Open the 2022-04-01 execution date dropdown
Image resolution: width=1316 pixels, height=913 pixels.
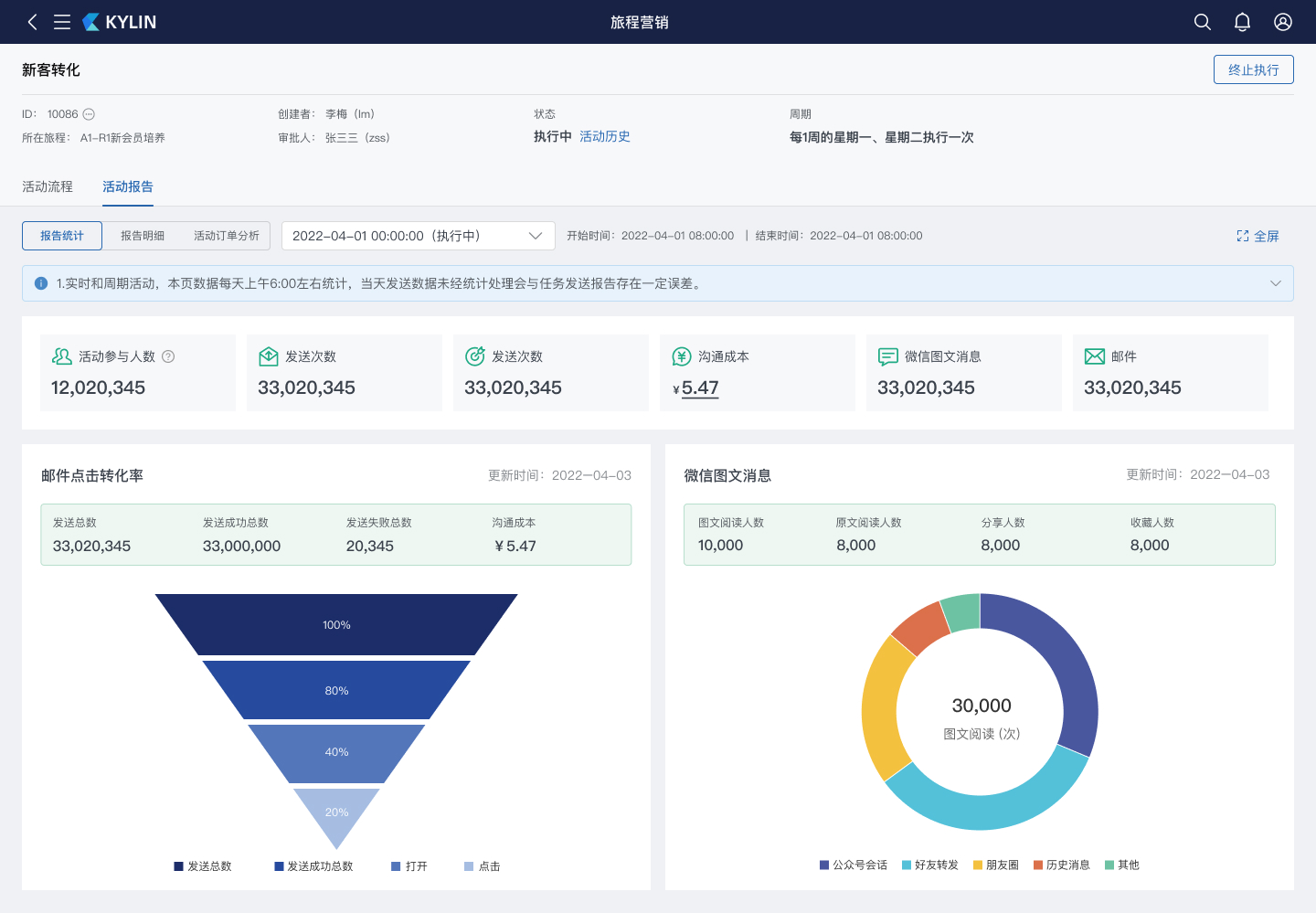tap(418, 236)
